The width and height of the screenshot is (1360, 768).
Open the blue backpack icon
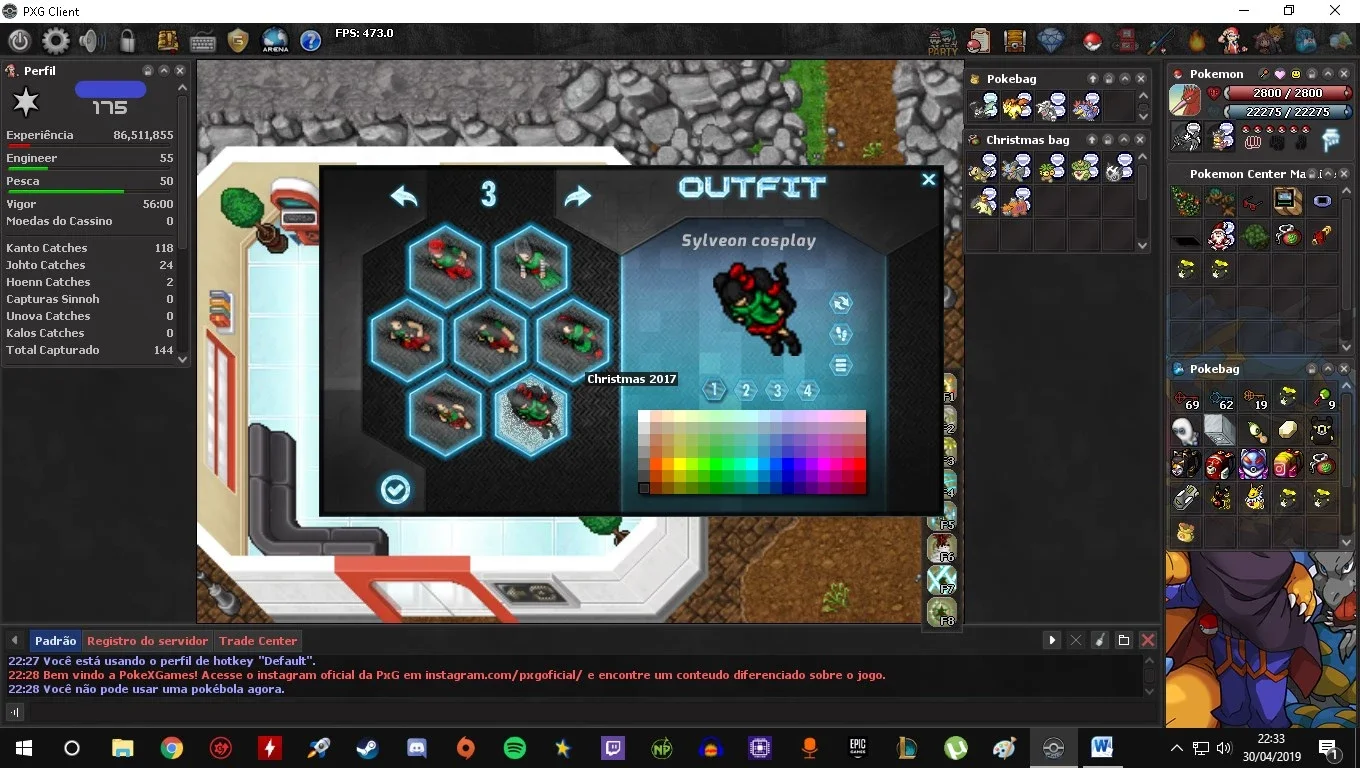[1305, 41]
